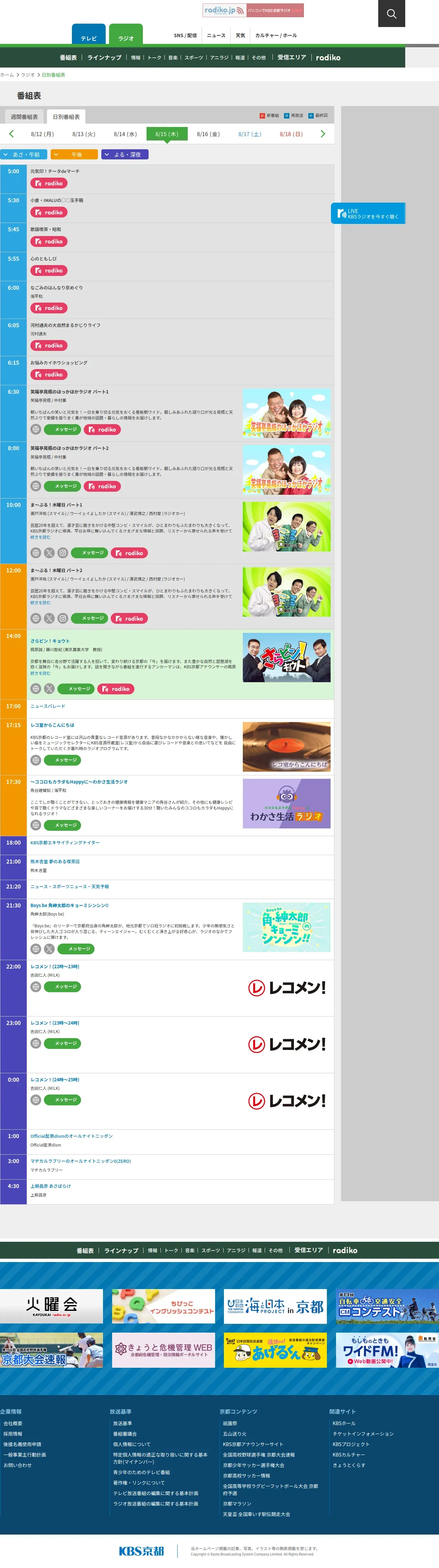Open アニラジ category in top navigation bar
The height and width of the screenshot is (1568, 439).
click(x=219, y=58)
